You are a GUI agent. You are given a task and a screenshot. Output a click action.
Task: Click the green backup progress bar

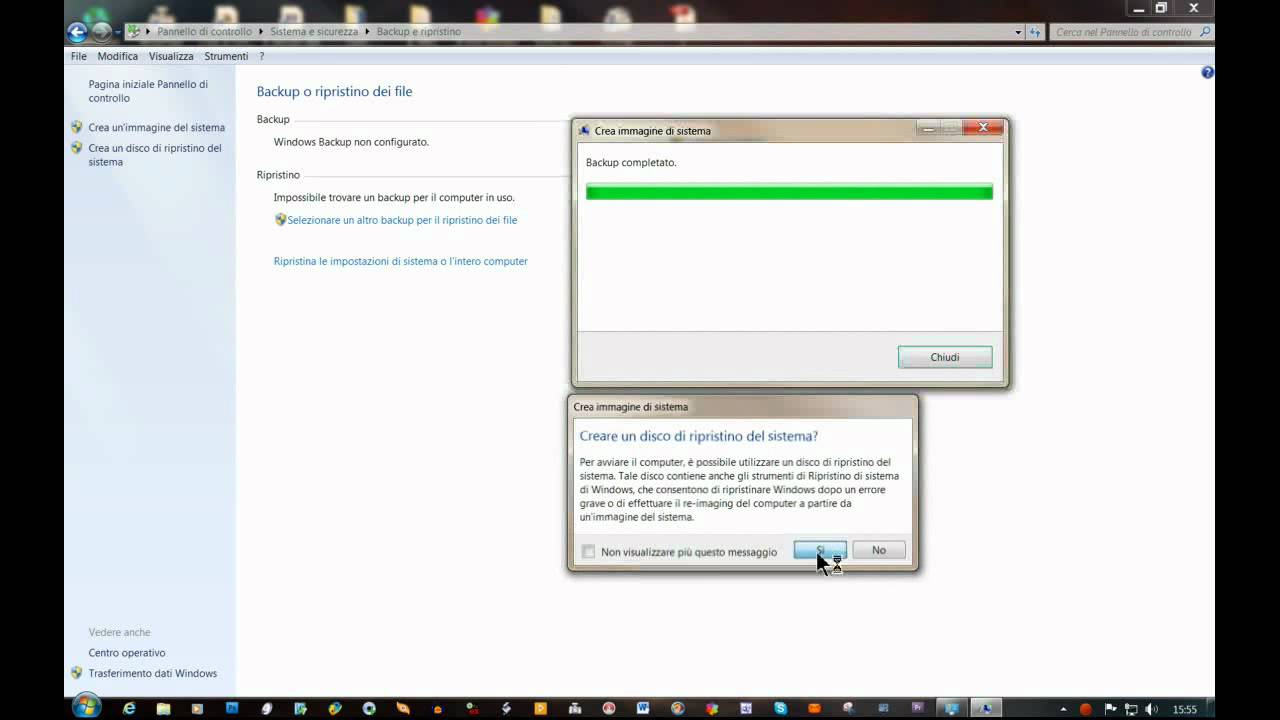[789, 192]
